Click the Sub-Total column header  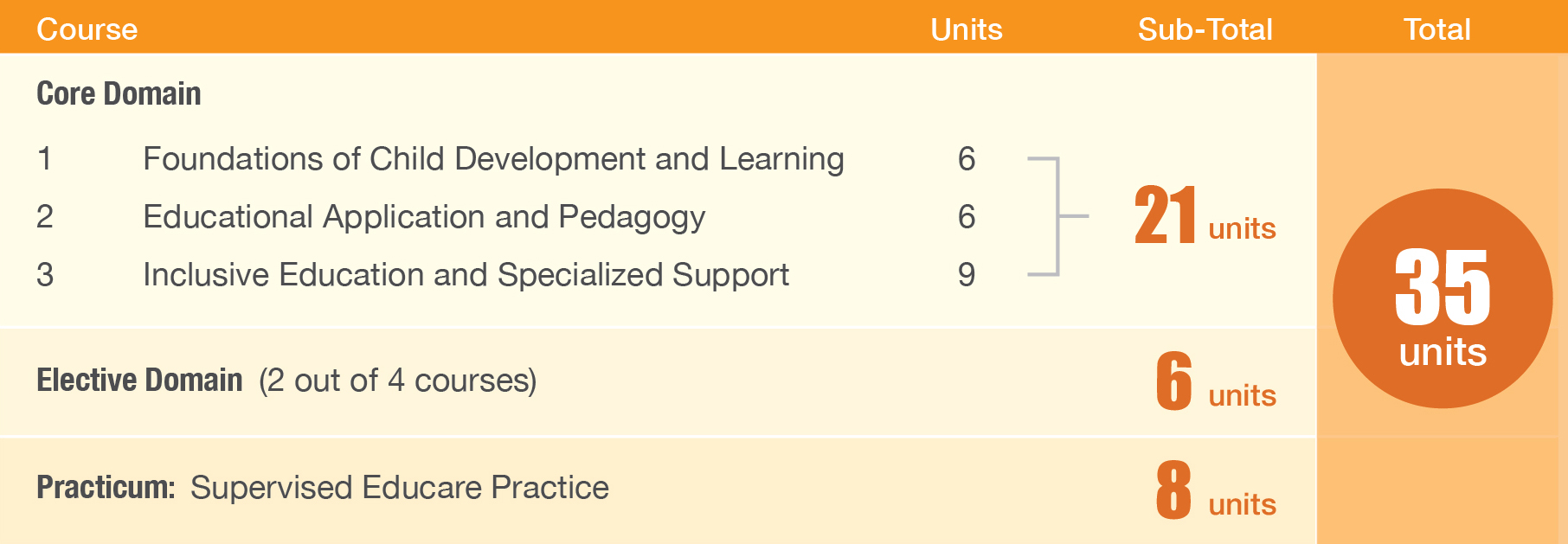click(x=1205, y=29)
